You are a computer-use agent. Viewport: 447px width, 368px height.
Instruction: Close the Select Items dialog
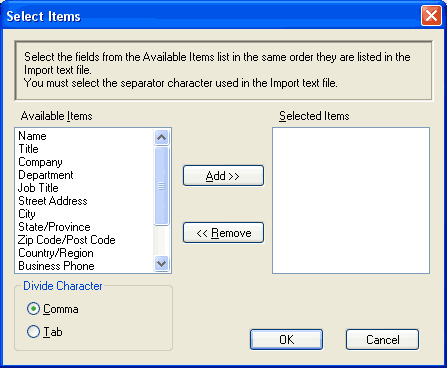point(431,16)
